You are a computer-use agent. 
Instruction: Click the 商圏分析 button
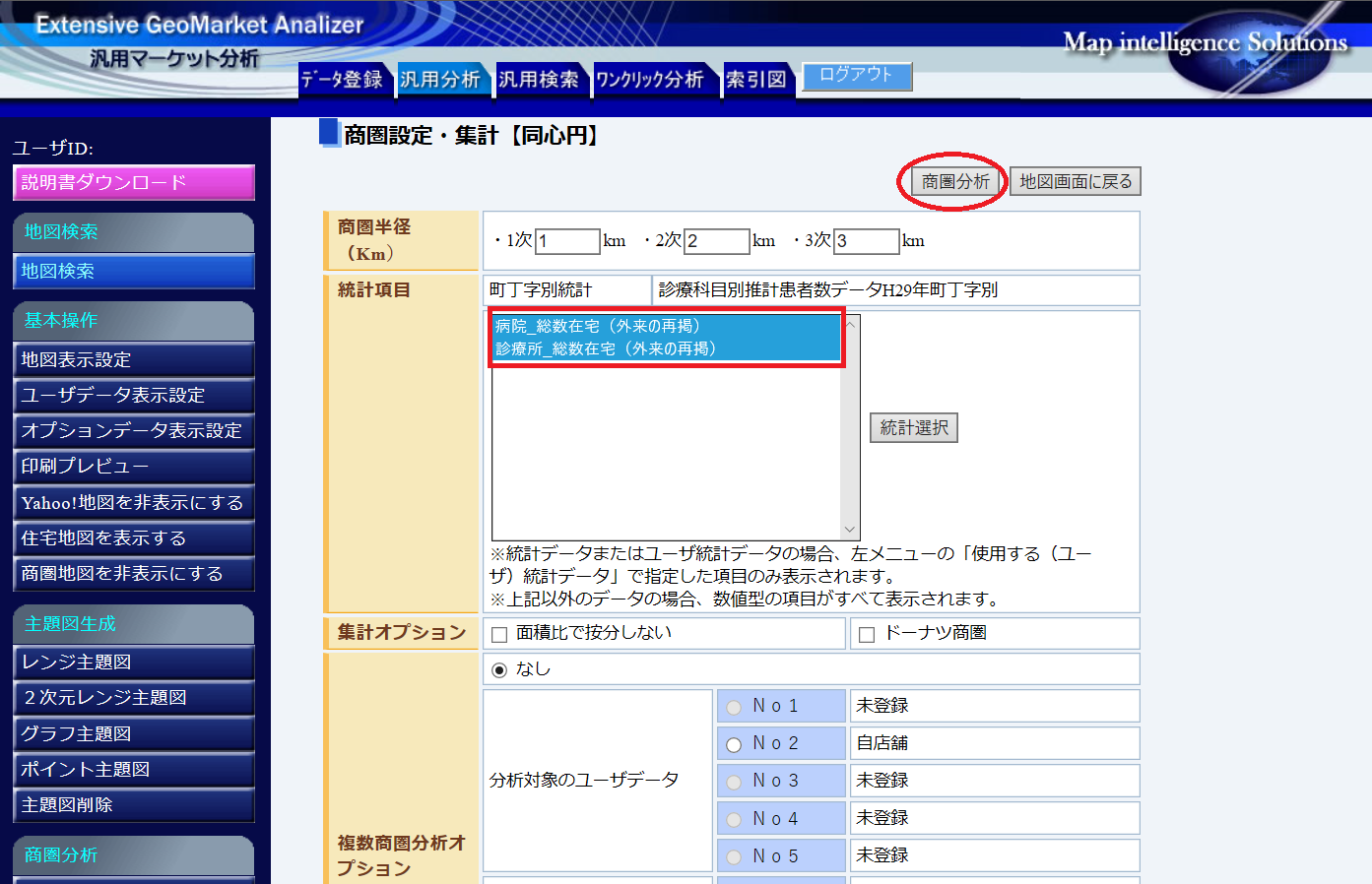pos(955,181)
